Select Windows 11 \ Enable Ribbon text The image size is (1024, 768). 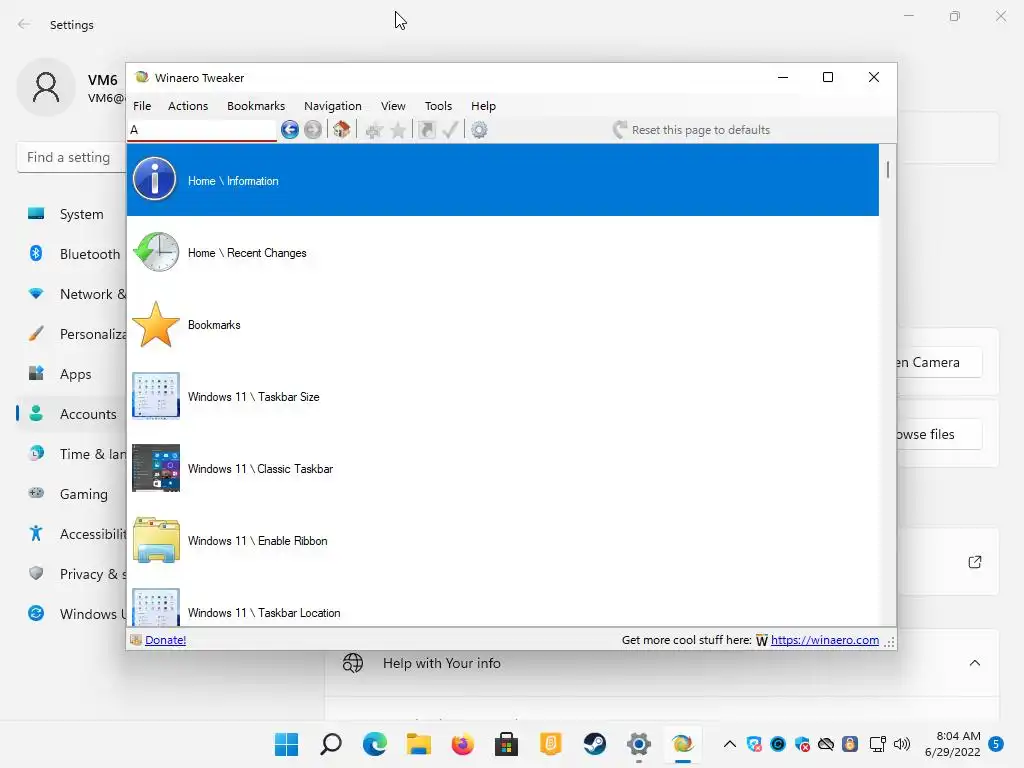click(x=257, y=541)
